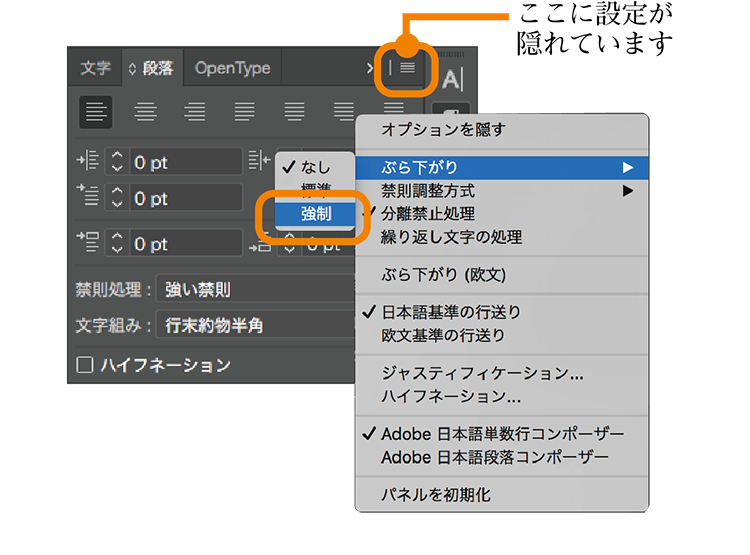Click the space before paragraph icon
This screenshot has width=750, height=555.
88,242
